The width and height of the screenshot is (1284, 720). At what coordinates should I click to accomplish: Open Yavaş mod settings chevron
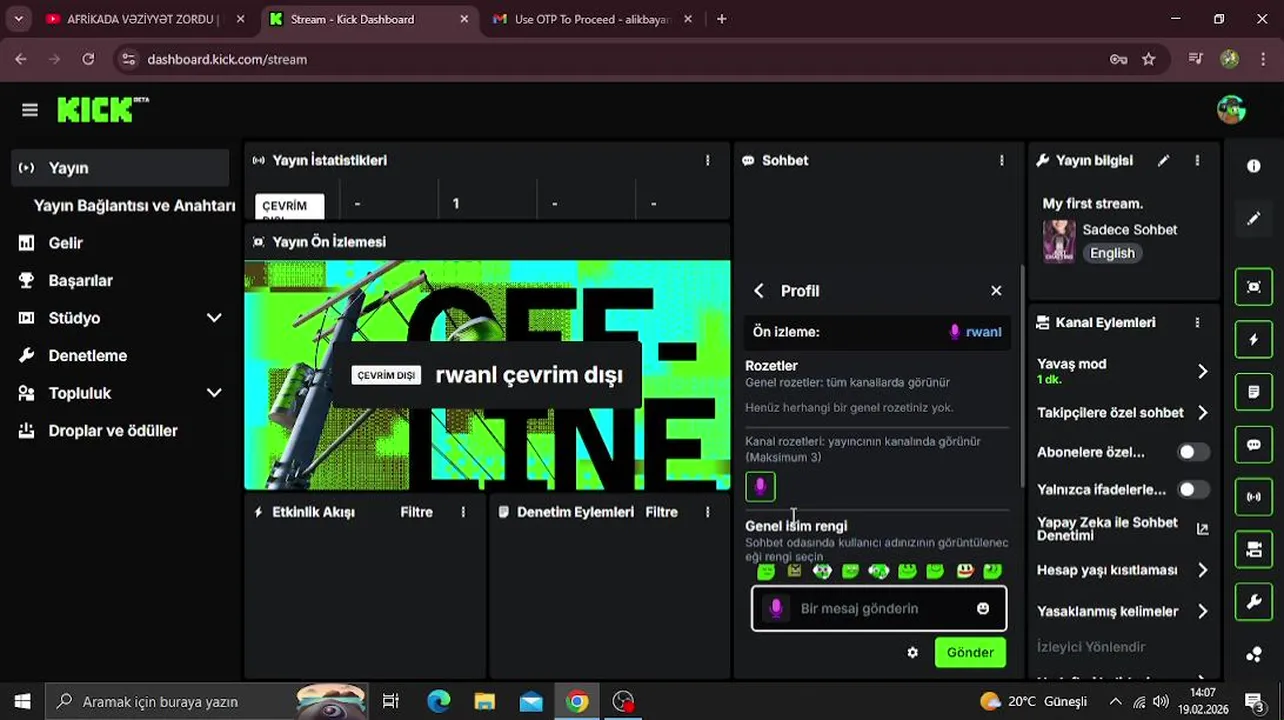(x=1202, y=371)
